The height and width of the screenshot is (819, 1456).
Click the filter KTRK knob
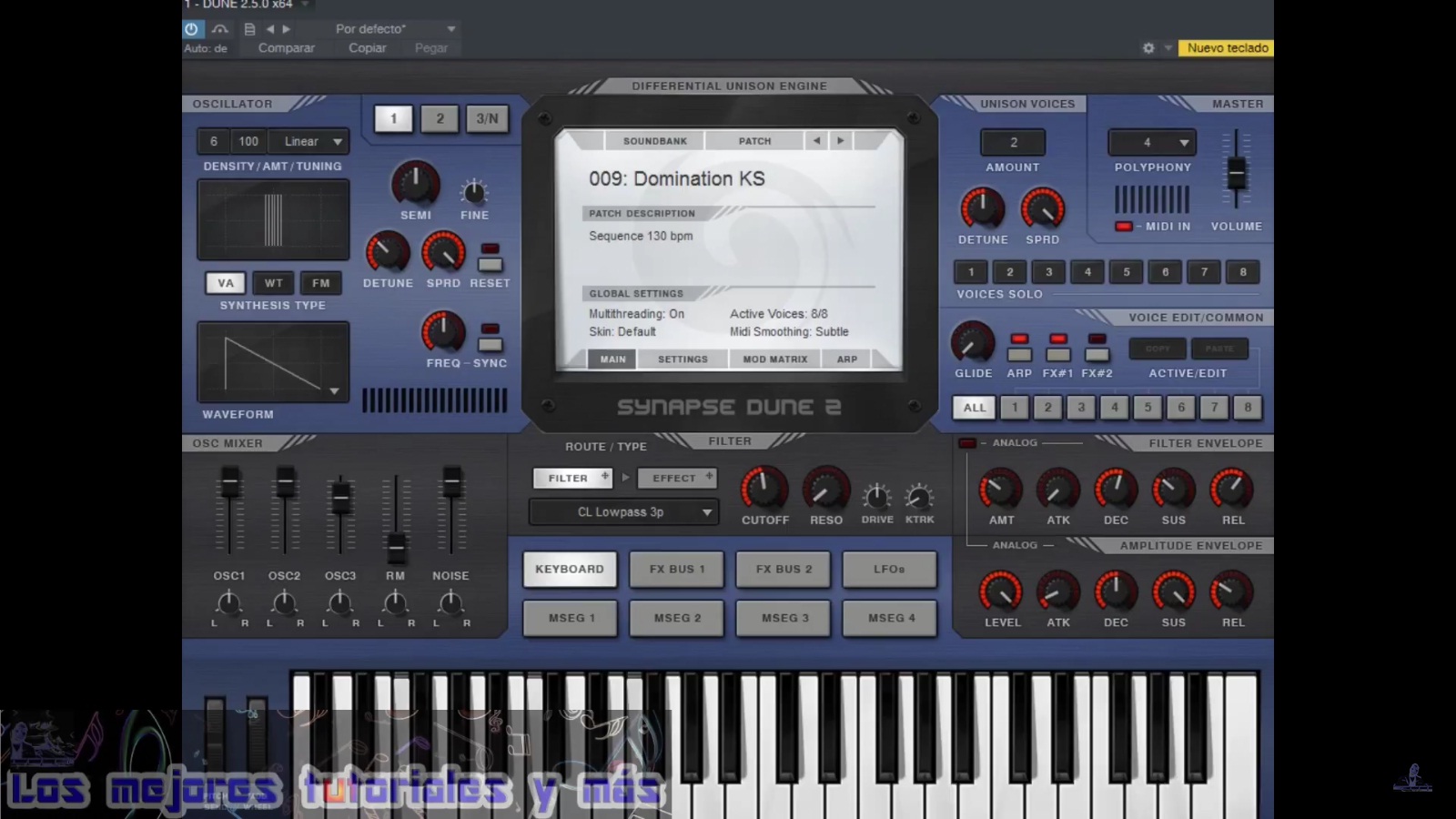tap(919, 497)
